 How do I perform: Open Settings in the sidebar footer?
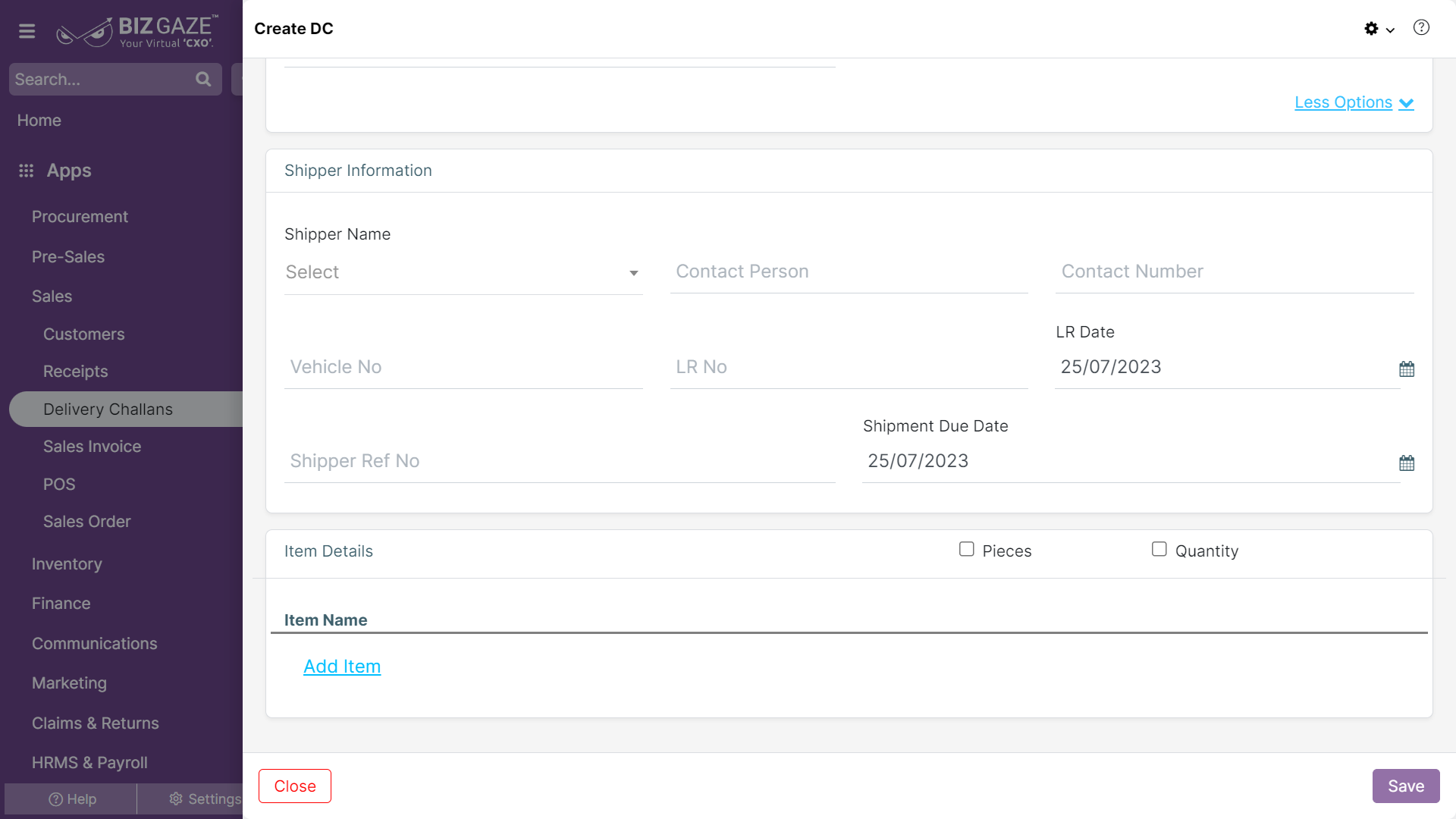(x=205, y=799)
